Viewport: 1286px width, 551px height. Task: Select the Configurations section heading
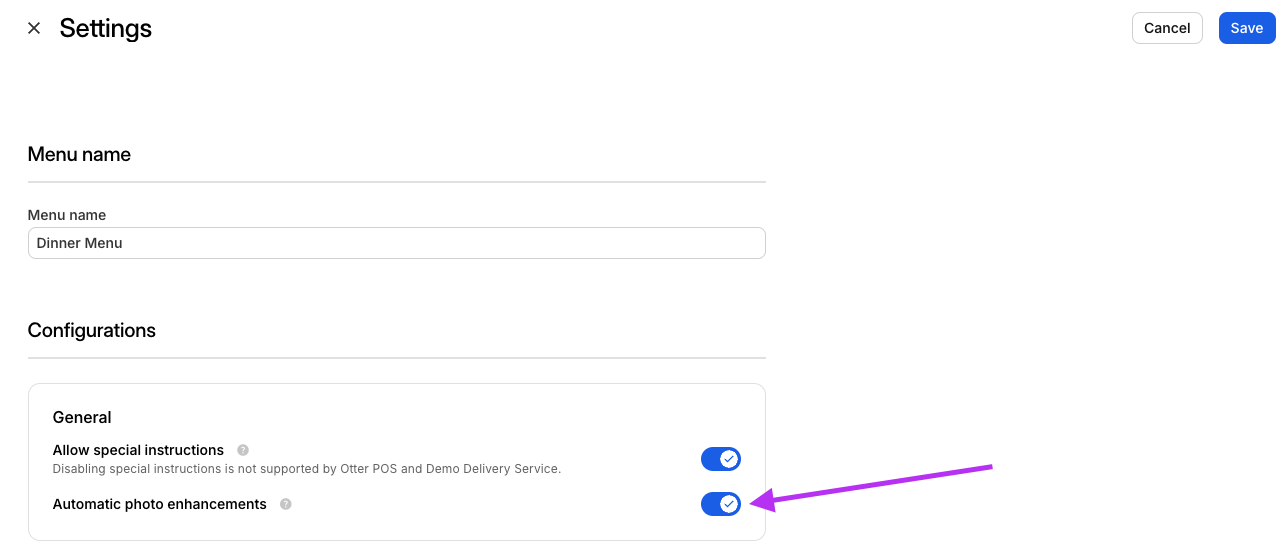[x=92, y=330]
